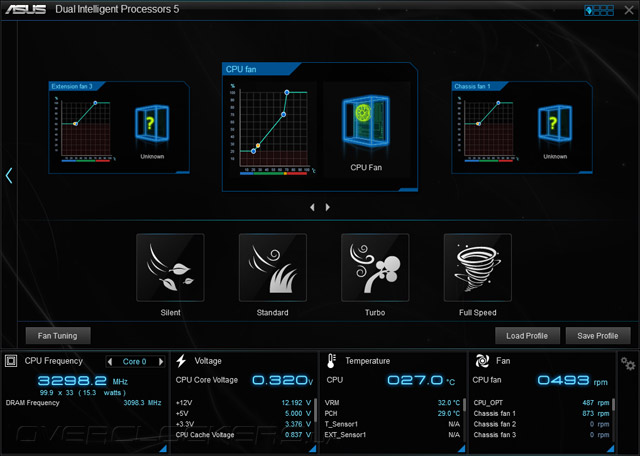Click the Chassis fan 3 rpm row
This screenshot has height=456, width=640.
tap(541, 435)
